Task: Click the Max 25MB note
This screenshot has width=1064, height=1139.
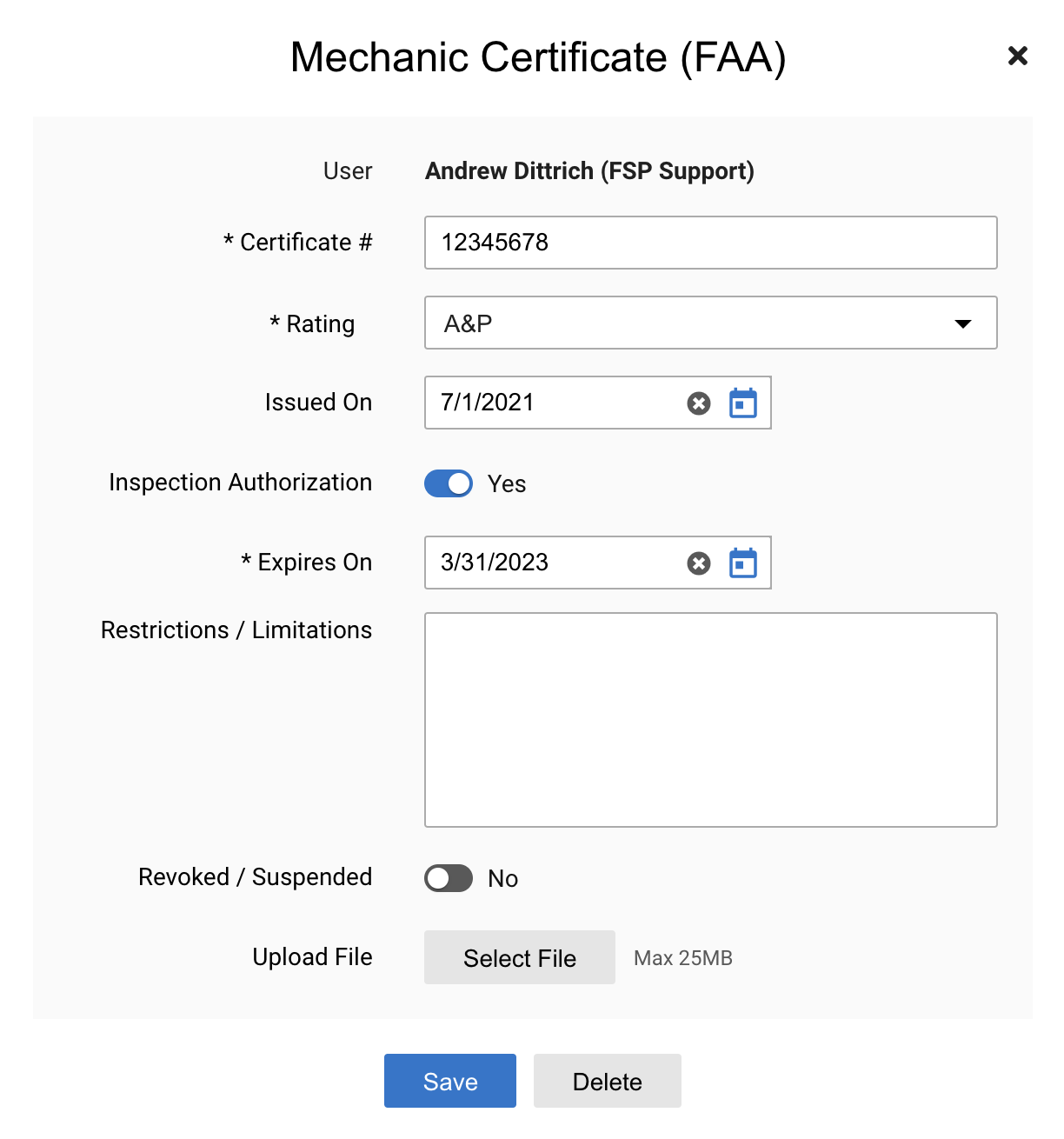Action: click(683, 958)
